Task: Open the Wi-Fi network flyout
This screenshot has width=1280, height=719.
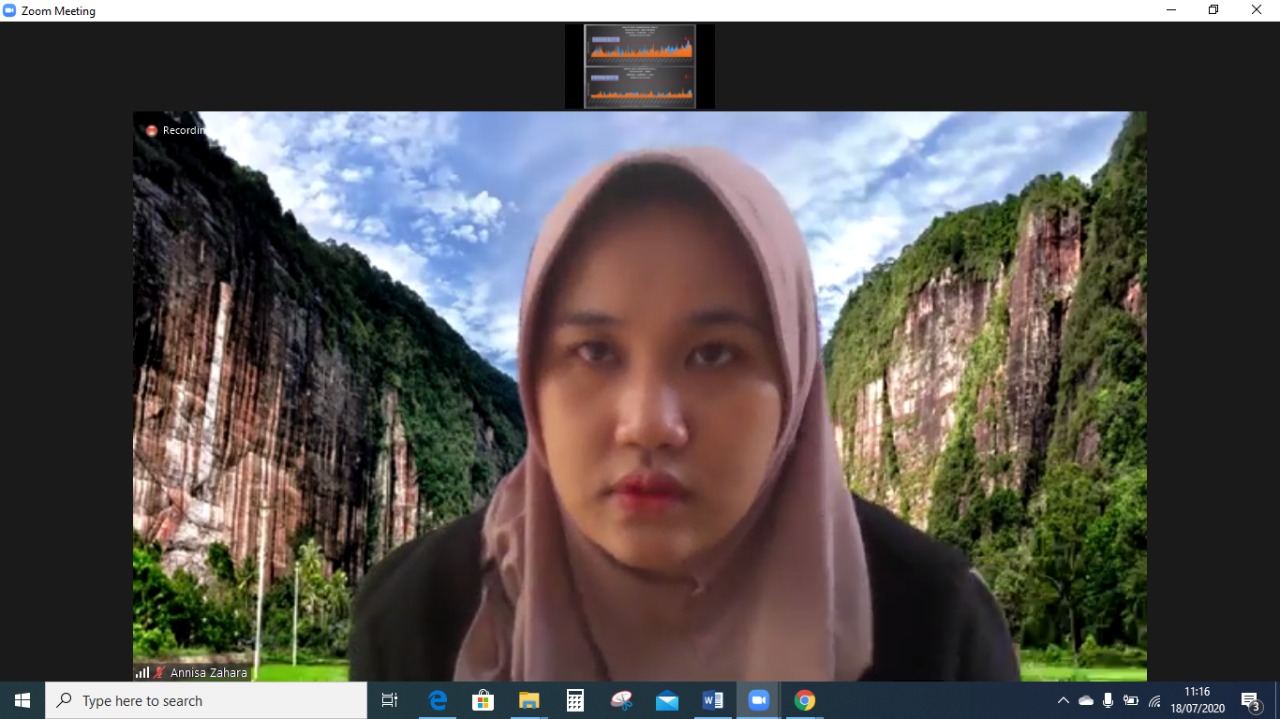Action: [1154, 701]
